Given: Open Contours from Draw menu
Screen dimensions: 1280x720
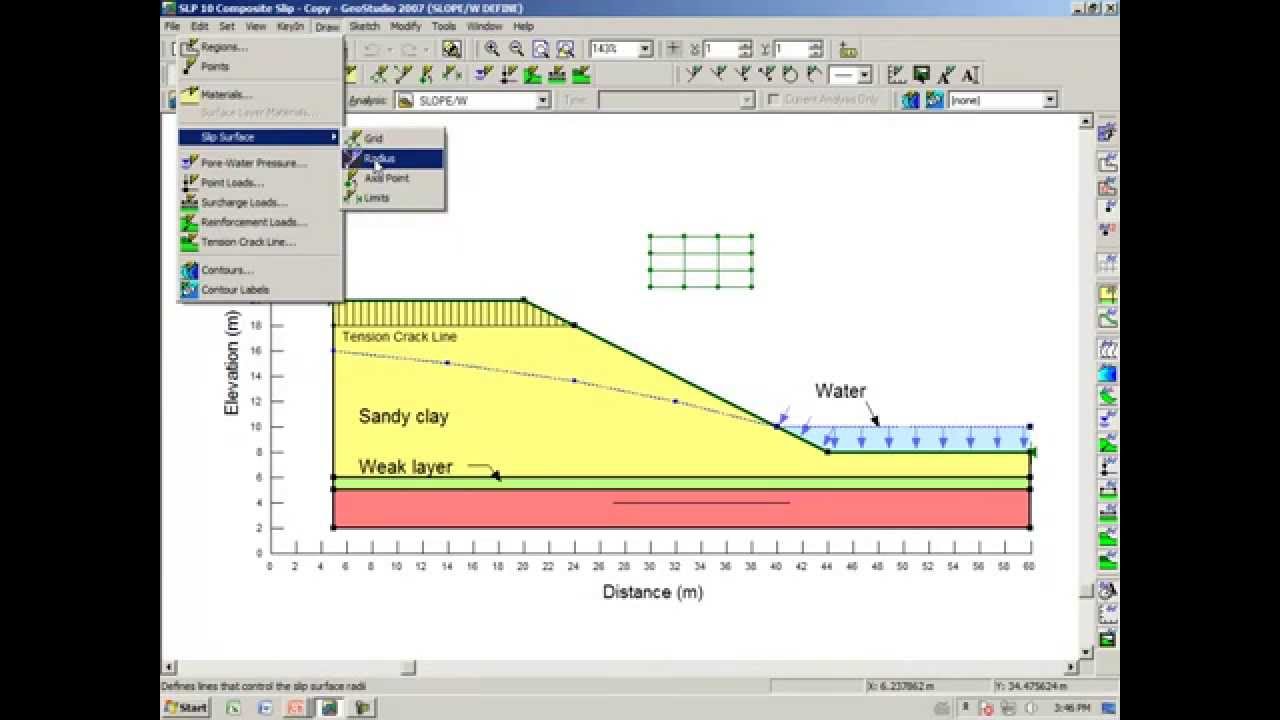Looking at the screenshot, I should 260,270.
